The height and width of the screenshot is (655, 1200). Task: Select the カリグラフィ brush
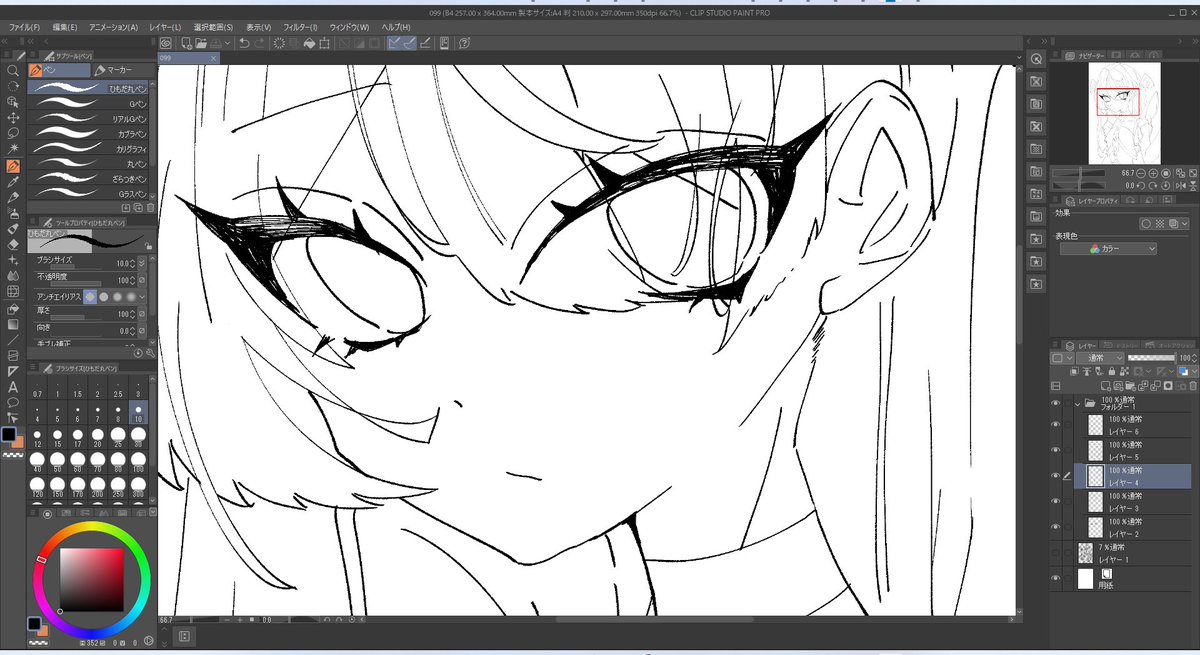coord(89,148)
